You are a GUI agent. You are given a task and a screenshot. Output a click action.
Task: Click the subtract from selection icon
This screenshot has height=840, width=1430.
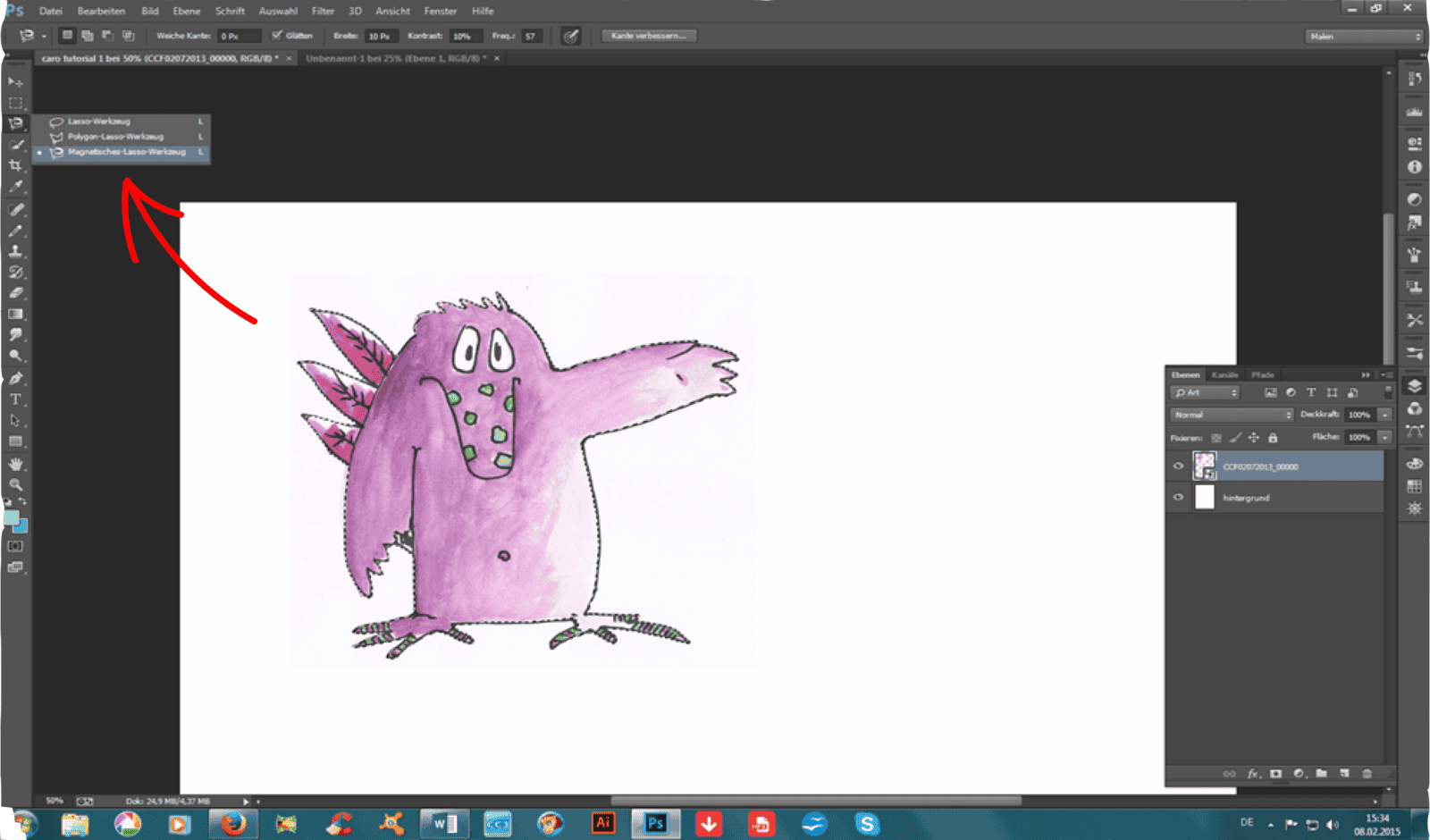(107, 36)
